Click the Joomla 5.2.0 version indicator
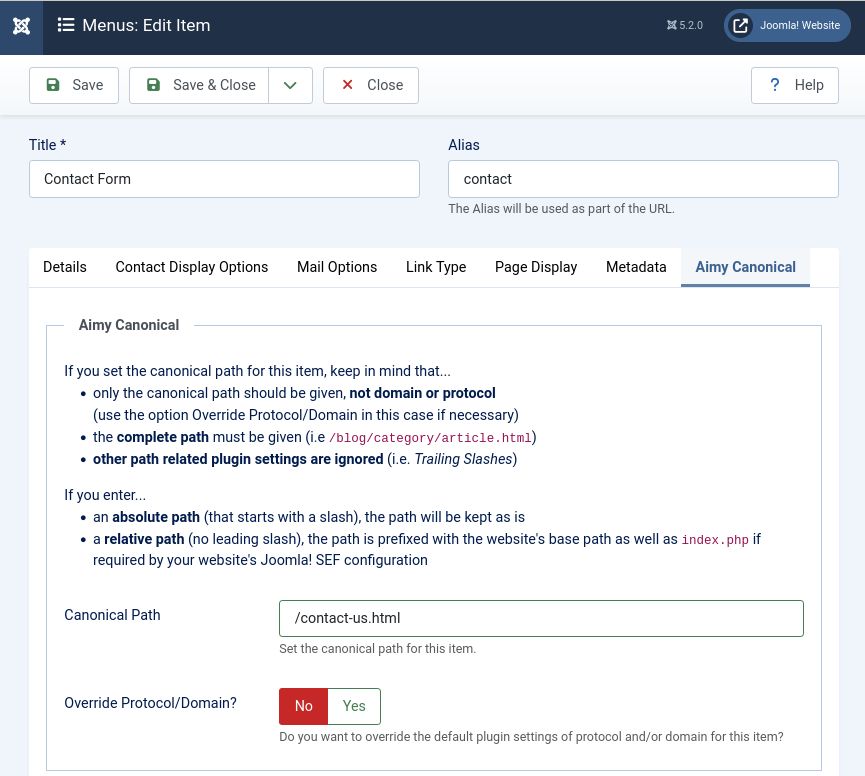The height and width of the screenshot is (776, 865). (x=685, y=25)
